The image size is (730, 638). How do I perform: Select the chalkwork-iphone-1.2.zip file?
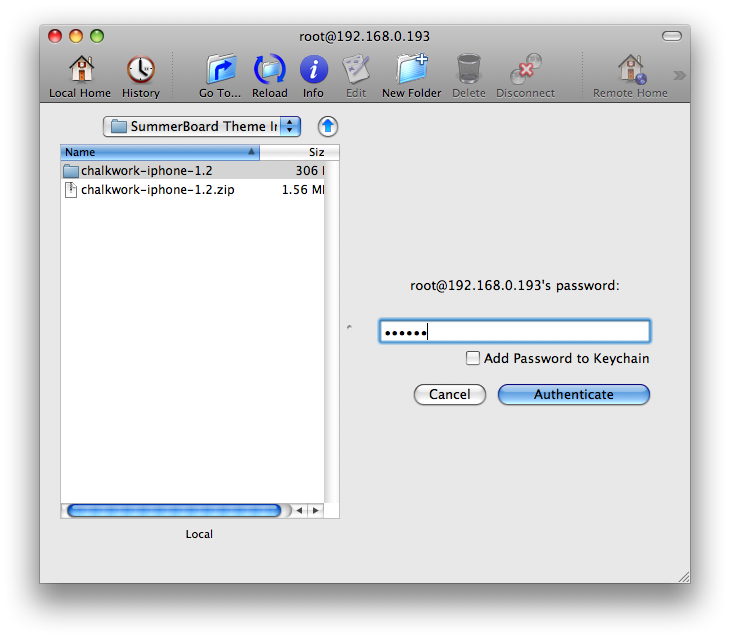pos(157,190)
